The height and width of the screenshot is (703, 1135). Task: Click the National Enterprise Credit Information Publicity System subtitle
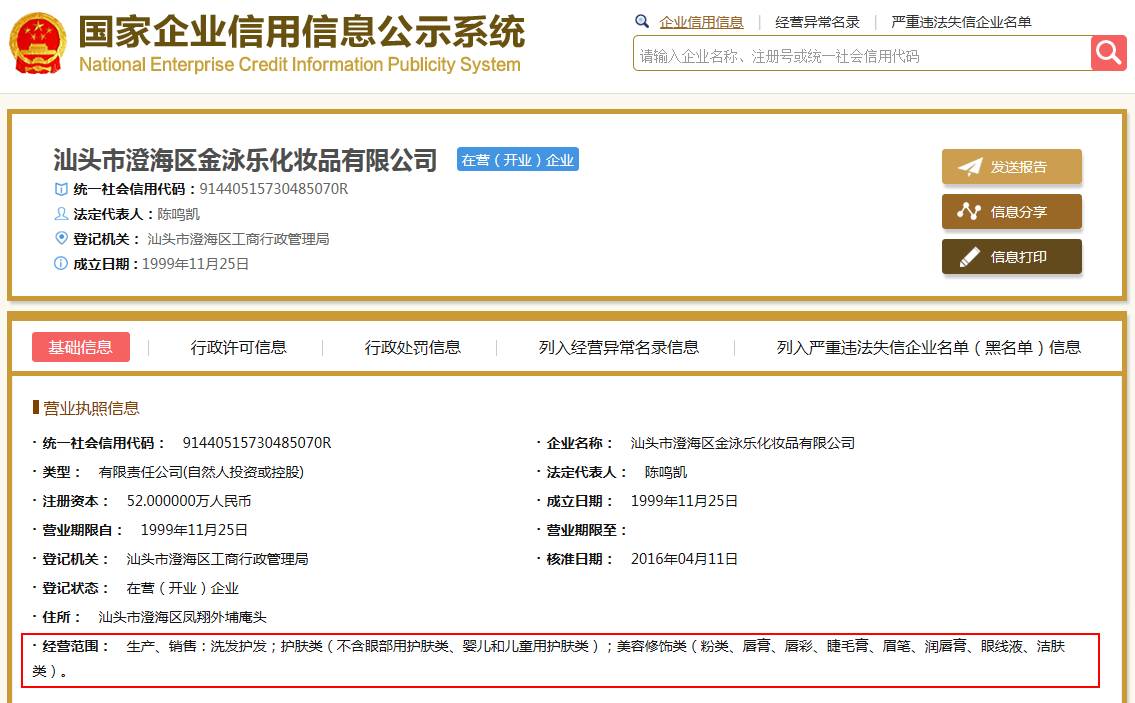tap(300, 64)
